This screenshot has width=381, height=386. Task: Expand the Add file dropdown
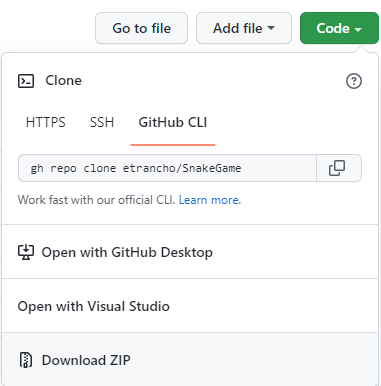click(244, 28)
